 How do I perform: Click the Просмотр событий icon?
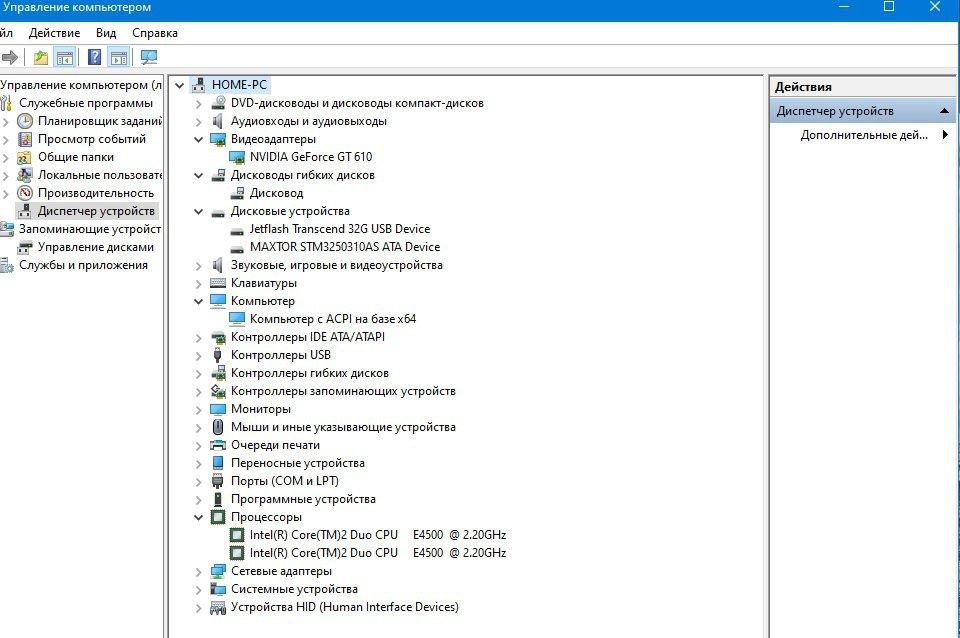24,139
